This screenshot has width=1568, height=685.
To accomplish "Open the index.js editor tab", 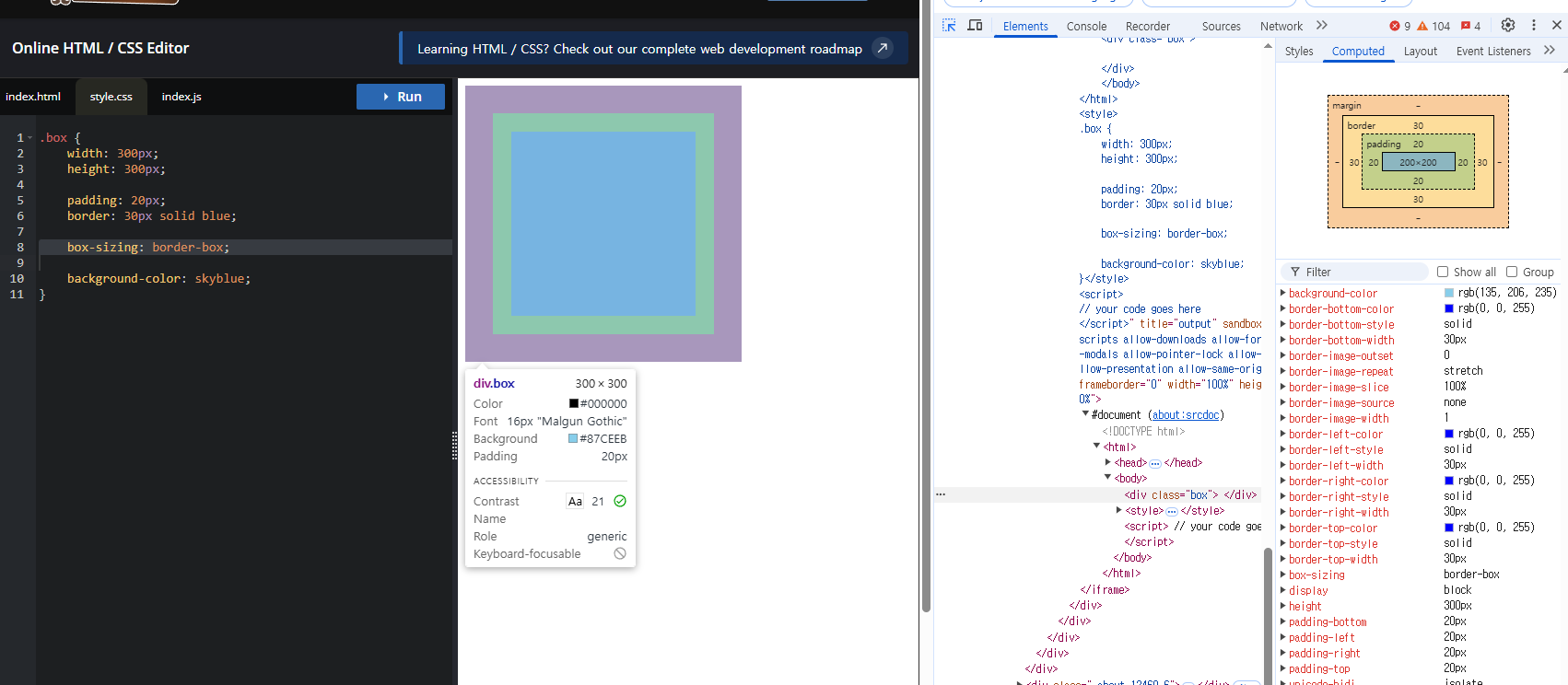I will 181,97.
